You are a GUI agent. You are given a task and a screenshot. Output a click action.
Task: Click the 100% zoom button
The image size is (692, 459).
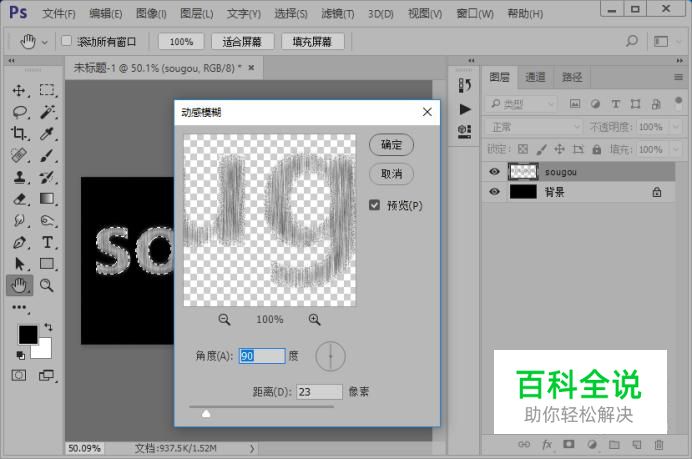tap(181, 41)
